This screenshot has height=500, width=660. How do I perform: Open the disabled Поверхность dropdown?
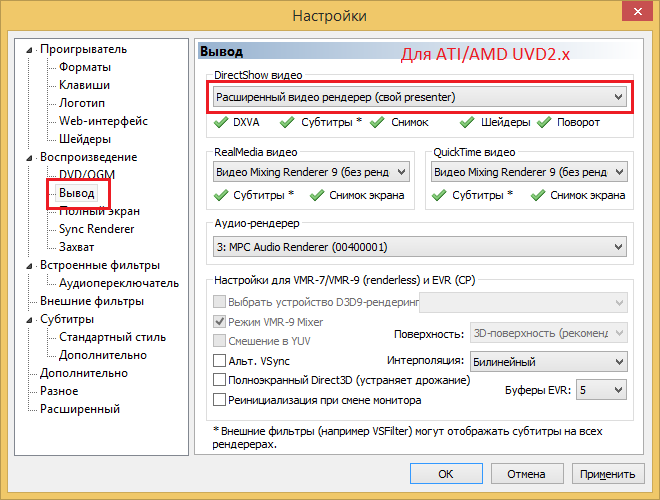pyautogui.click(x=548, y=333)
